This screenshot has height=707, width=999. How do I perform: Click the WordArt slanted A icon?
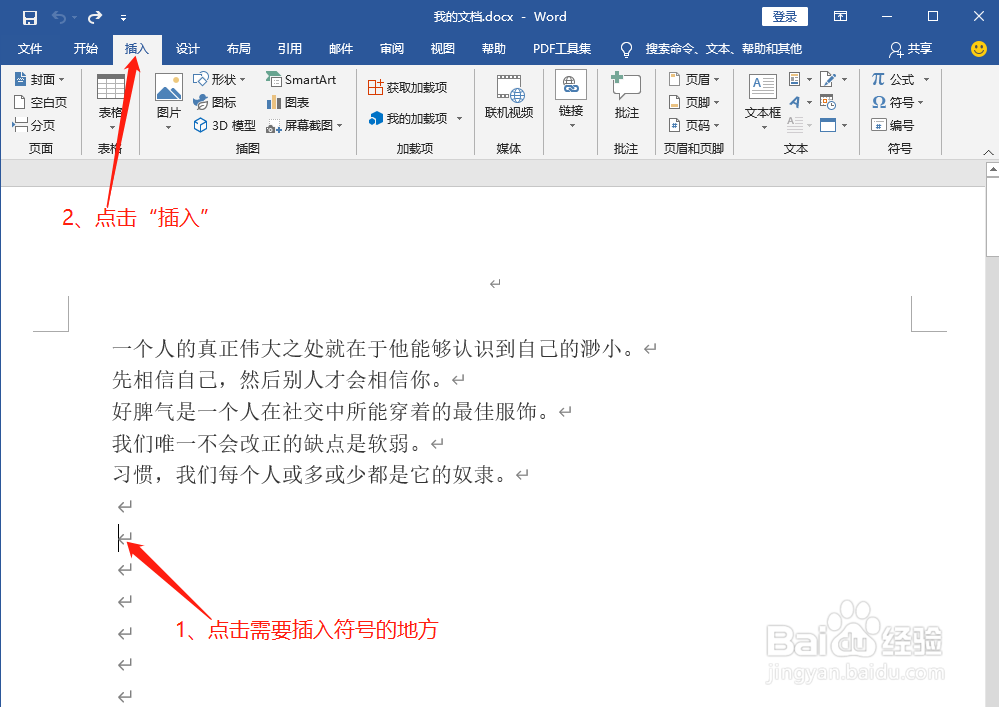794,103
